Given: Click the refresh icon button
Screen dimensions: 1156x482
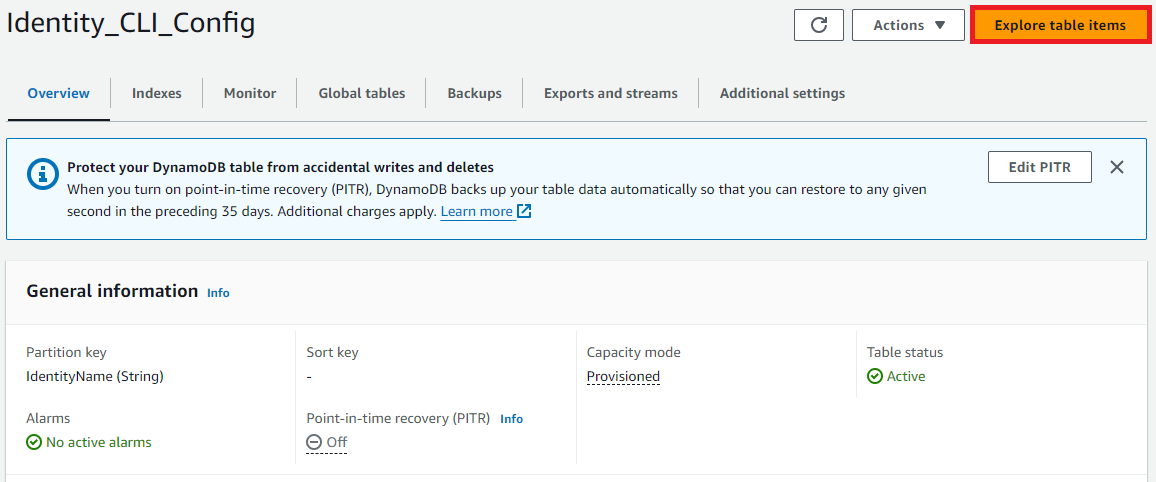Looking at the screenshot, I should coord(818,25).
